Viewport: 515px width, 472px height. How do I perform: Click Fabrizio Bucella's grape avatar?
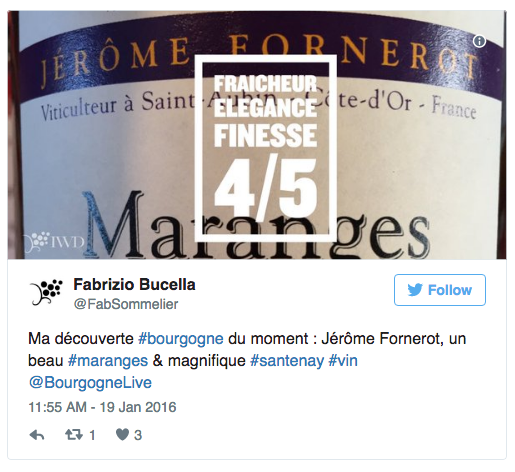(46, 292)
